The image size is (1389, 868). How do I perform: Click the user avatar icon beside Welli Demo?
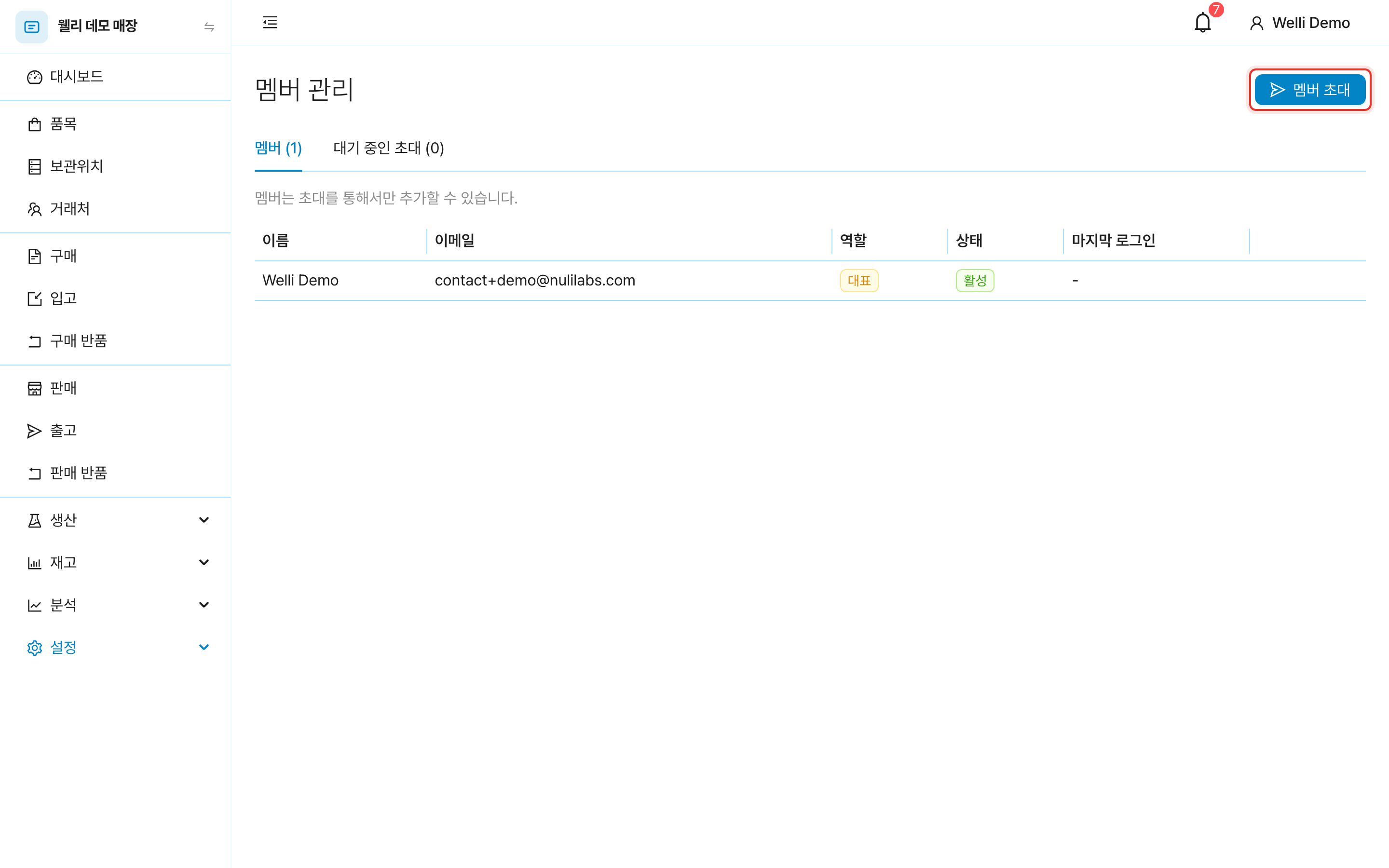pyautogui.click(x=1256, y=23)
